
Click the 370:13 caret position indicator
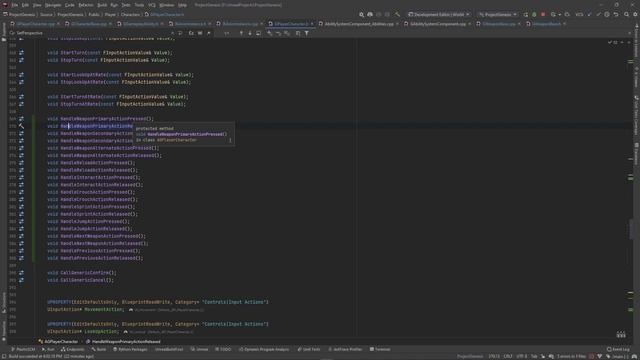pos(494,356)
